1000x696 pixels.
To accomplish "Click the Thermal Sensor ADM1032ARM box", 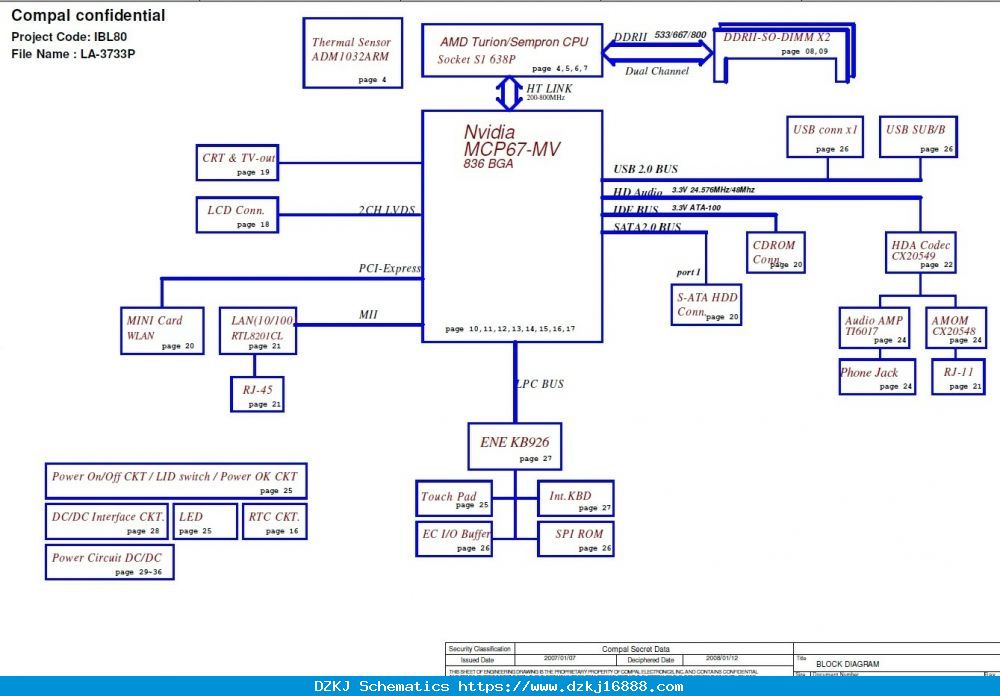I will click(353, 53).
